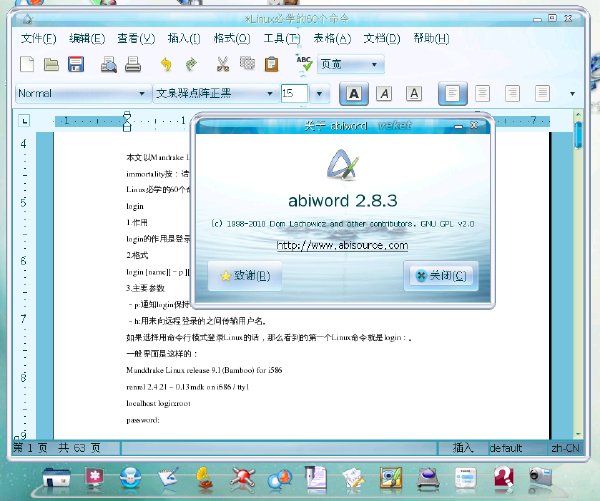Viewport: 600px width, 501px height.
Task: Open the 文泉驿点阵正黑 font dropdown
Action: [269, 93]
